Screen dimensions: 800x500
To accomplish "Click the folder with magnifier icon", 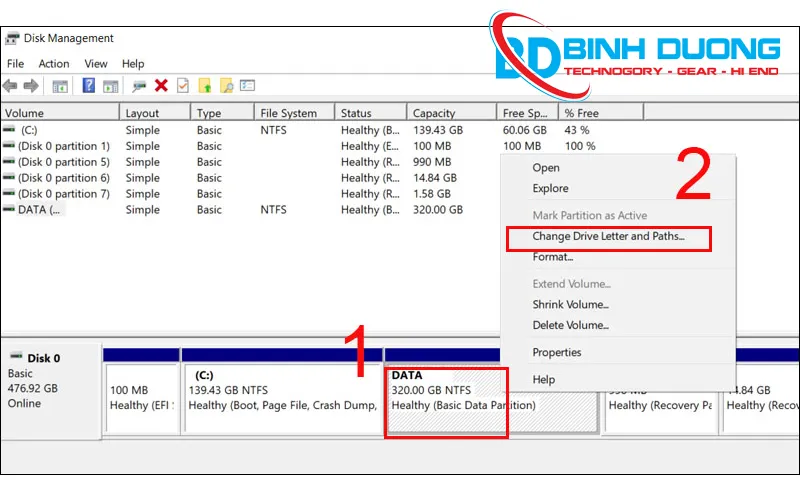I will pos(227,86).
